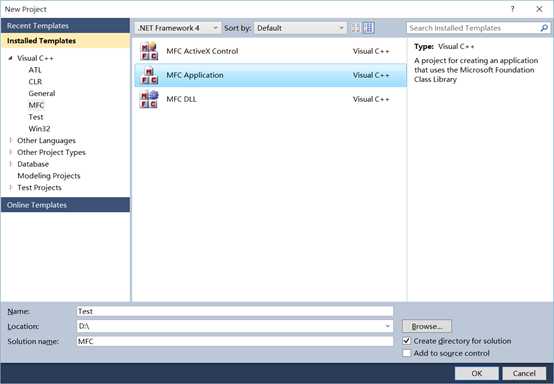The width and height of the screenshot is (554, 384).
Task: Open the Online Templates section
Action: tap(65, 205)
